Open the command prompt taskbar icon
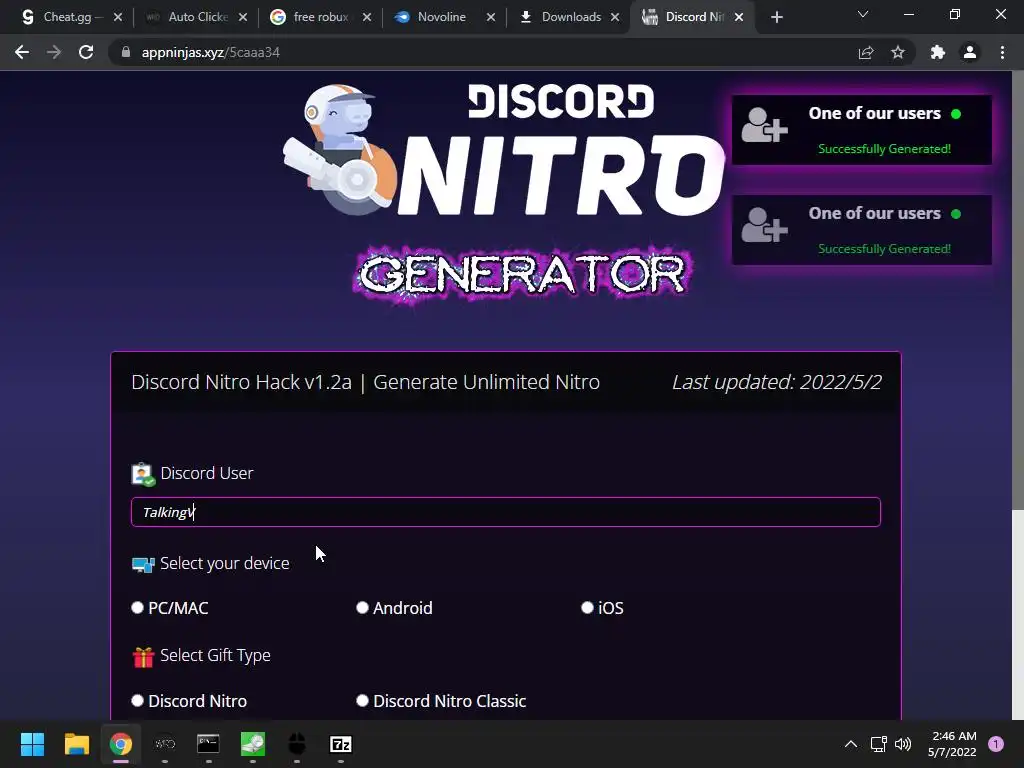 208,744
